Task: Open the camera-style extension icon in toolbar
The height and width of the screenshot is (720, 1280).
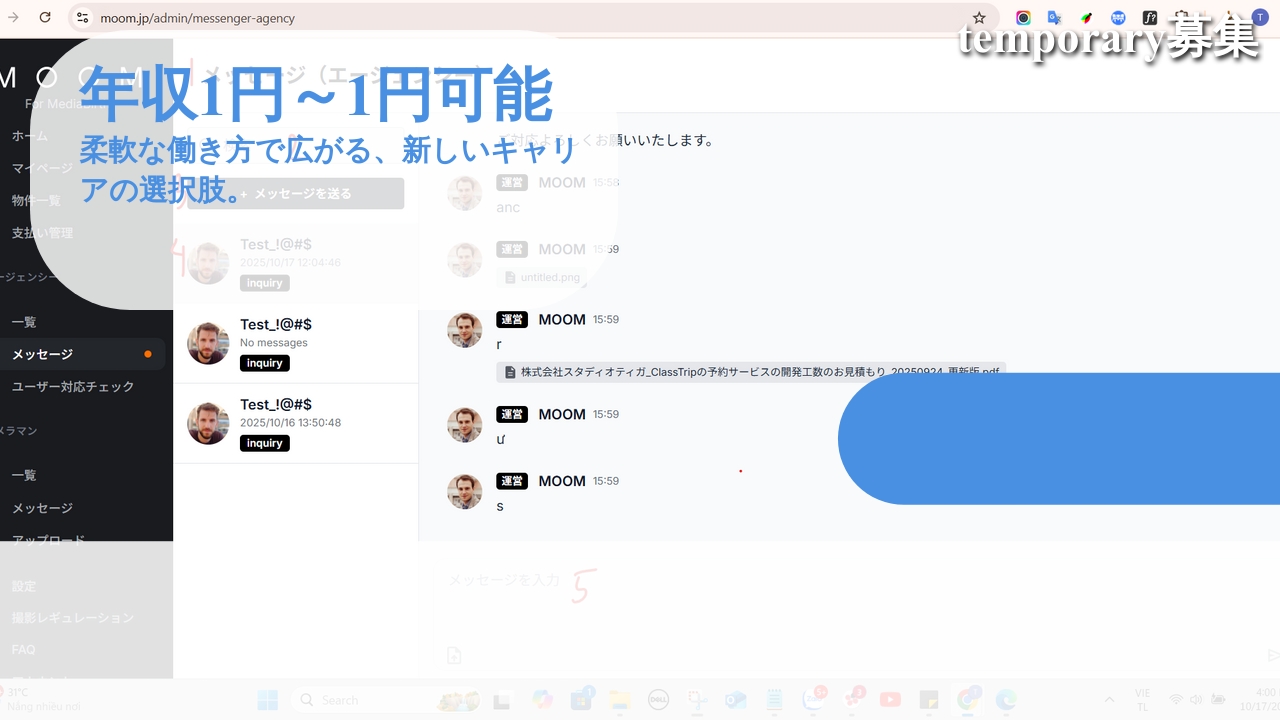Action: [x=1022, y=17]
